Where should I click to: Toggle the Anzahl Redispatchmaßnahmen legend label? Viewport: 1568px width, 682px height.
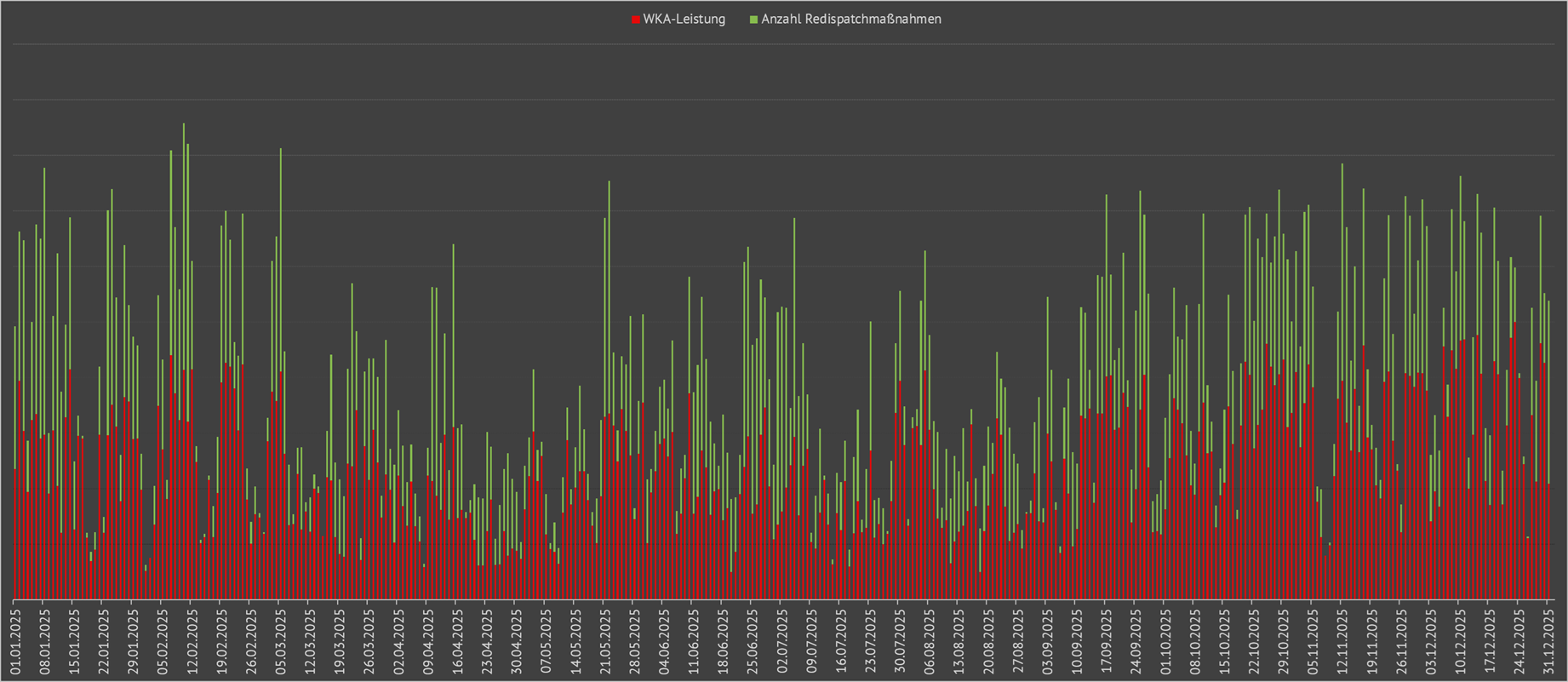coord(850,20)
